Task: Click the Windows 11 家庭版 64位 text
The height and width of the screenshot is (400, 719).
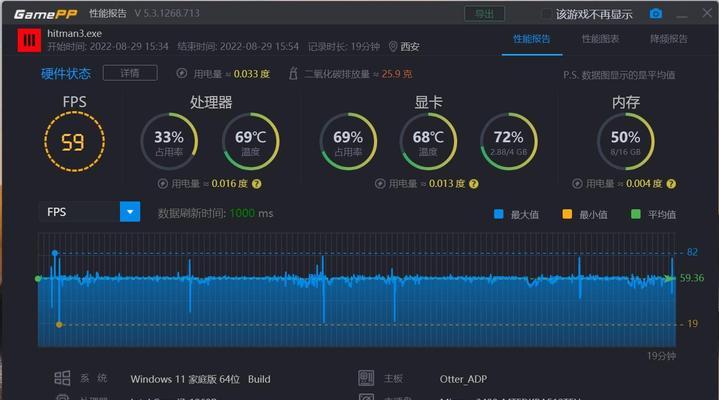Action: click(x=185, y=379)
